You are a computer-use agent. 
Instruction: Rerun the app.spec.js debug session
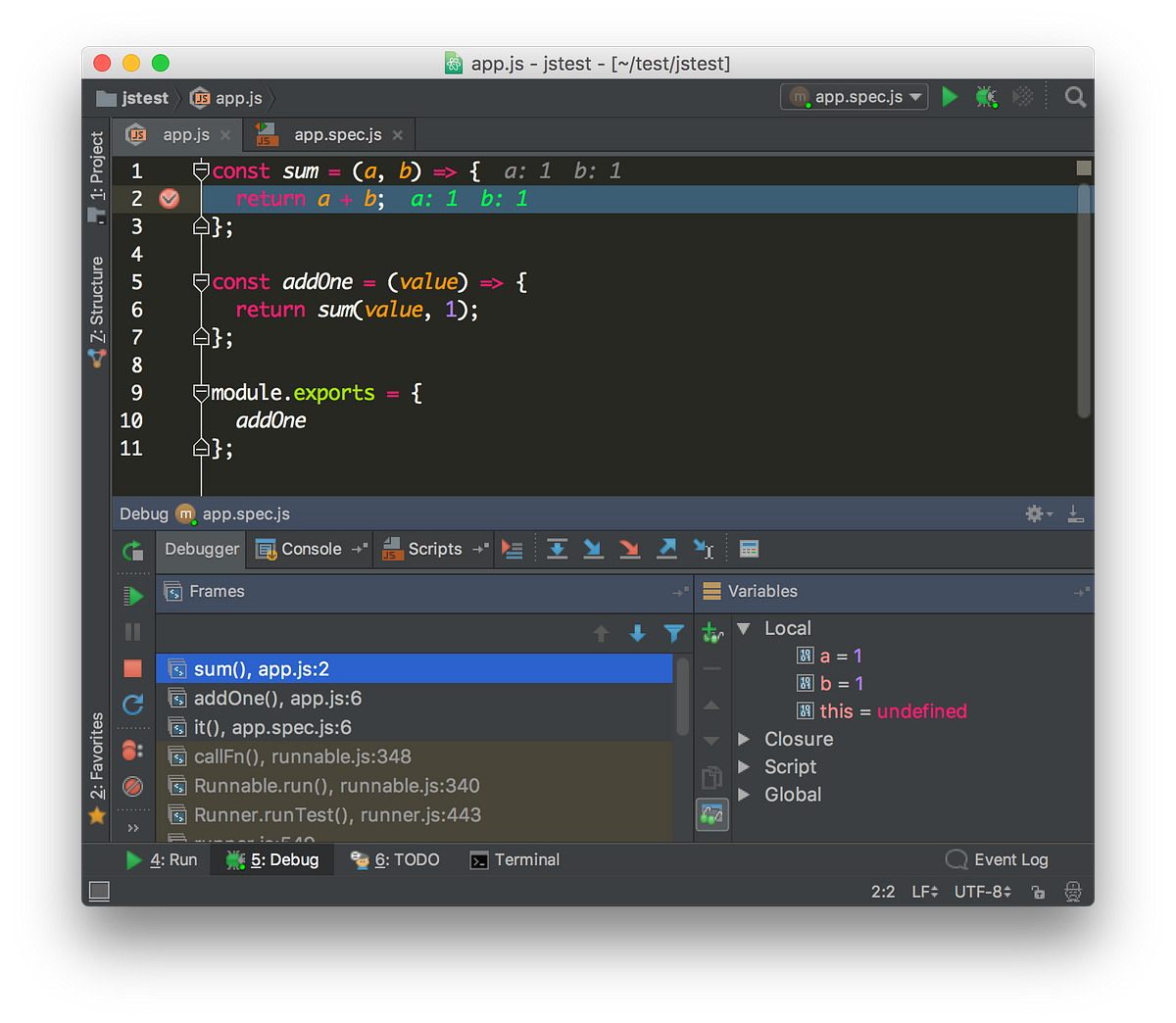coord(134,552)
